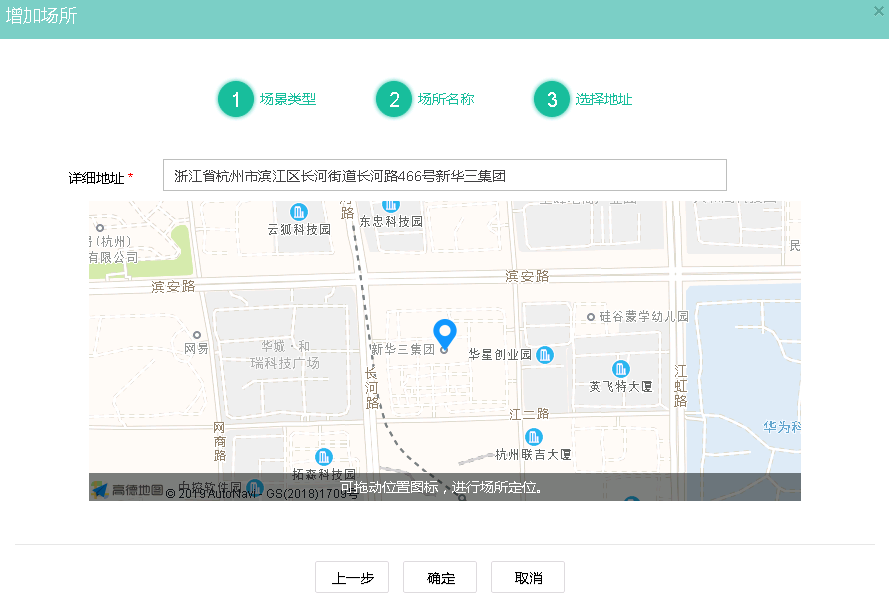
Task: Click the 网易 point marker
Action: point(197,335)
